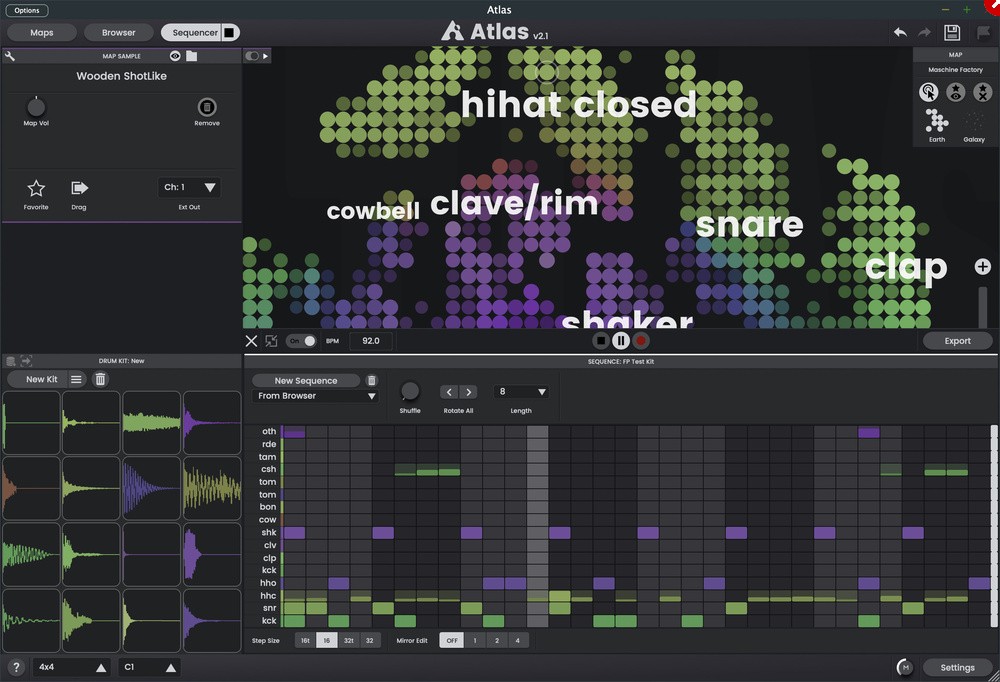Delete the sequence with the trash icon
Image resolution: width=1000 pixels, height=682 pixels.
tap(372, 380)
